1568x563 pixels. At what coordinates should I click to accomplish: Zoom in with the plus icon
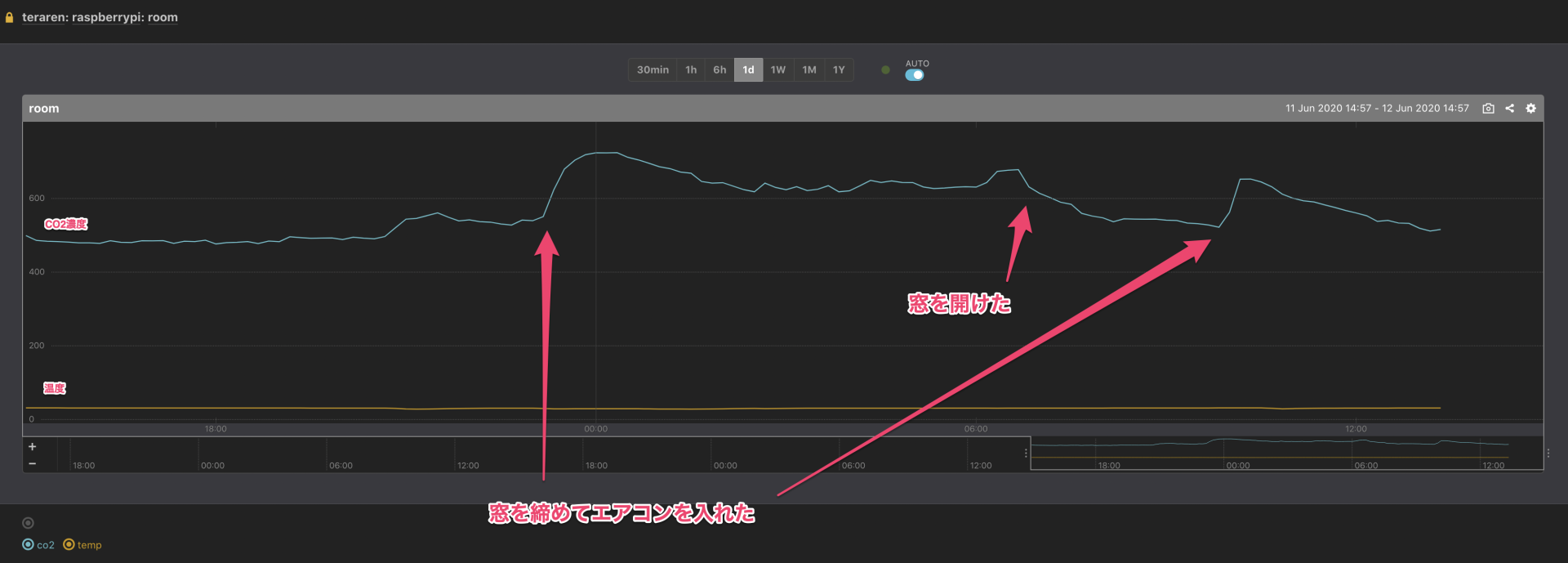[x=33, y=446]
